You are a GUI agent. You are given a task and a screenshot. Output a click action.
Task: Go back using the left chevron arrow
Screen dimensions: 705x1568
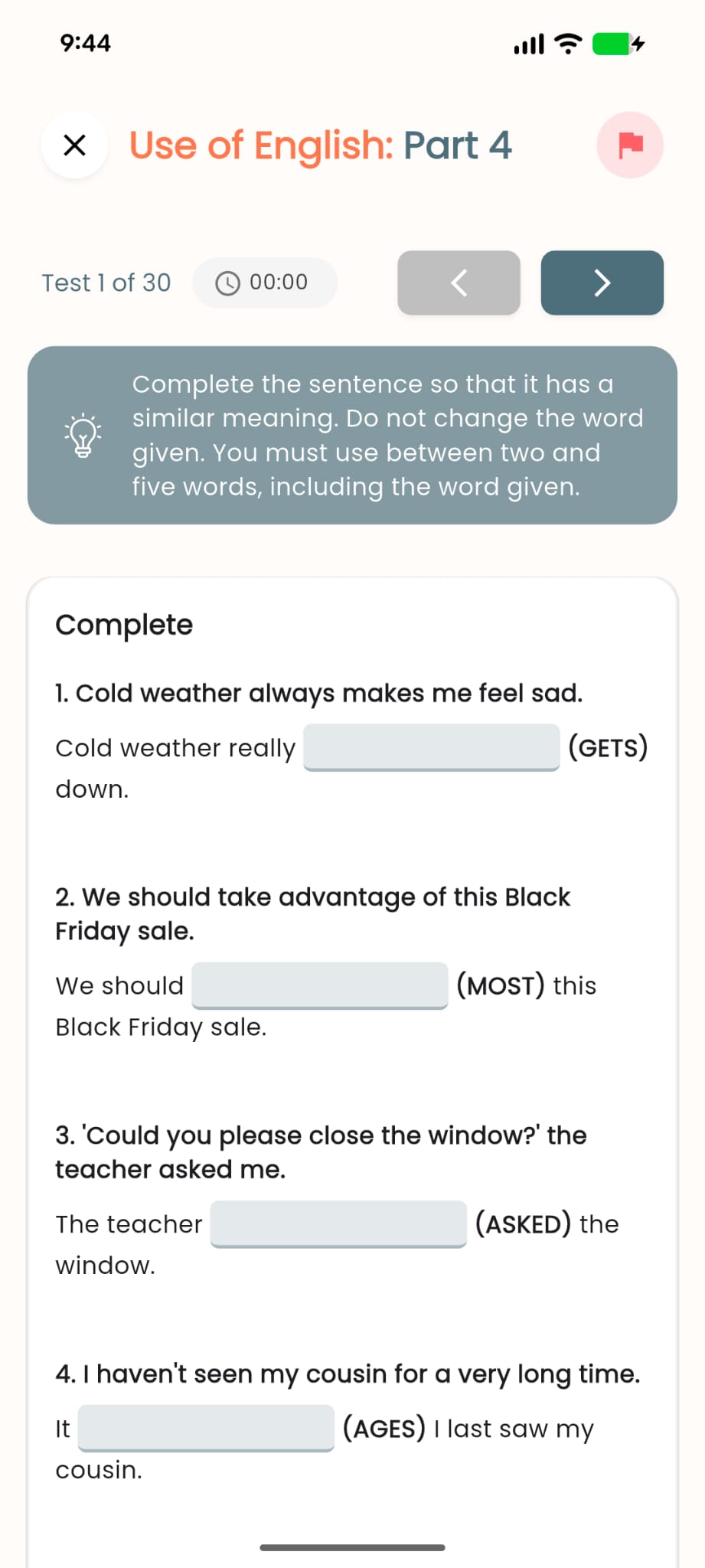tap(458, 283)
